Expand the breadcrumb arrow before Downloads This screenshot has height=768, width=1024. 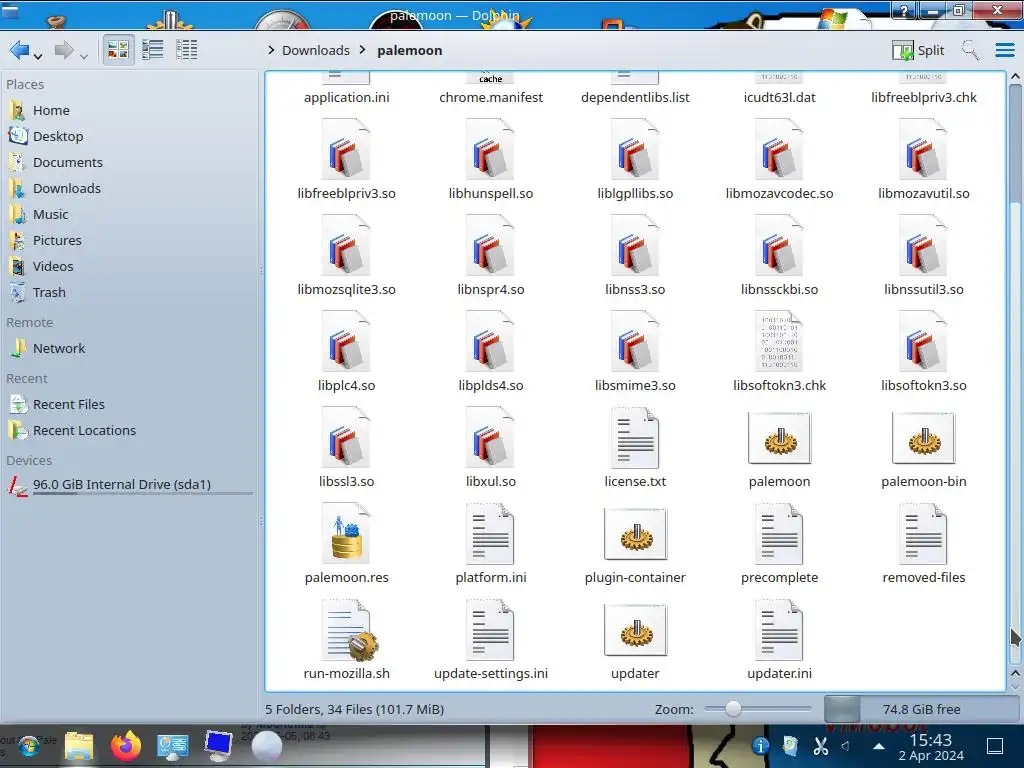point(271,50)
